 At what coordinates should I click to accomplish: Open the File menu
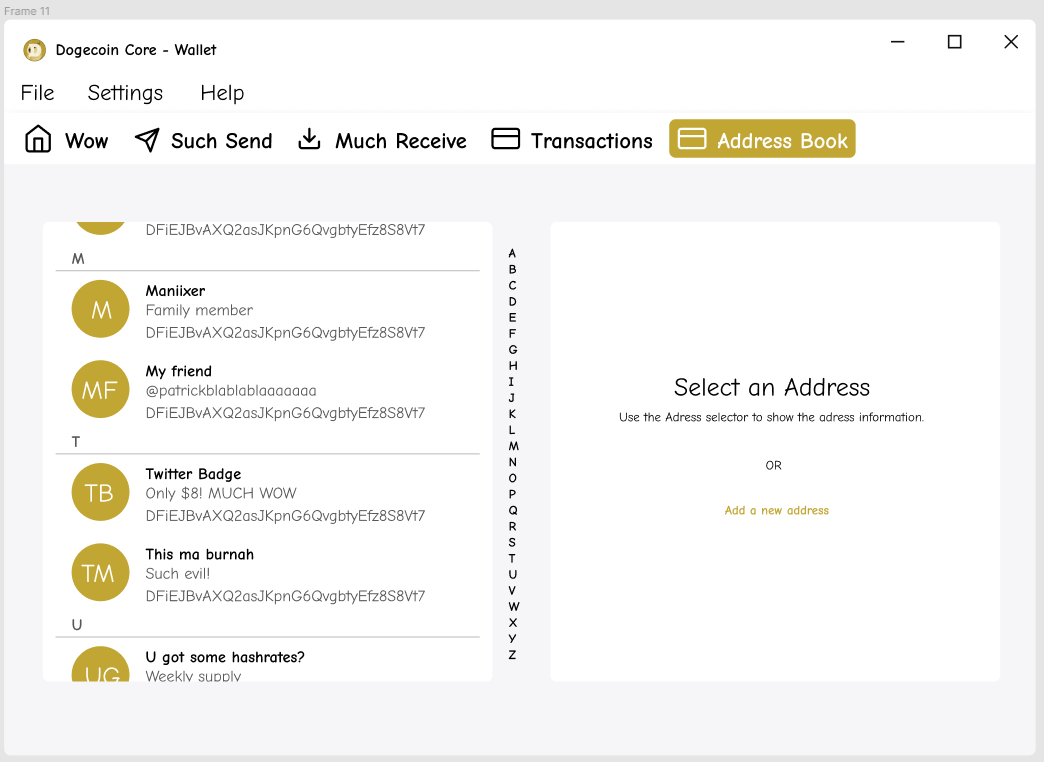tap(37, 92)
